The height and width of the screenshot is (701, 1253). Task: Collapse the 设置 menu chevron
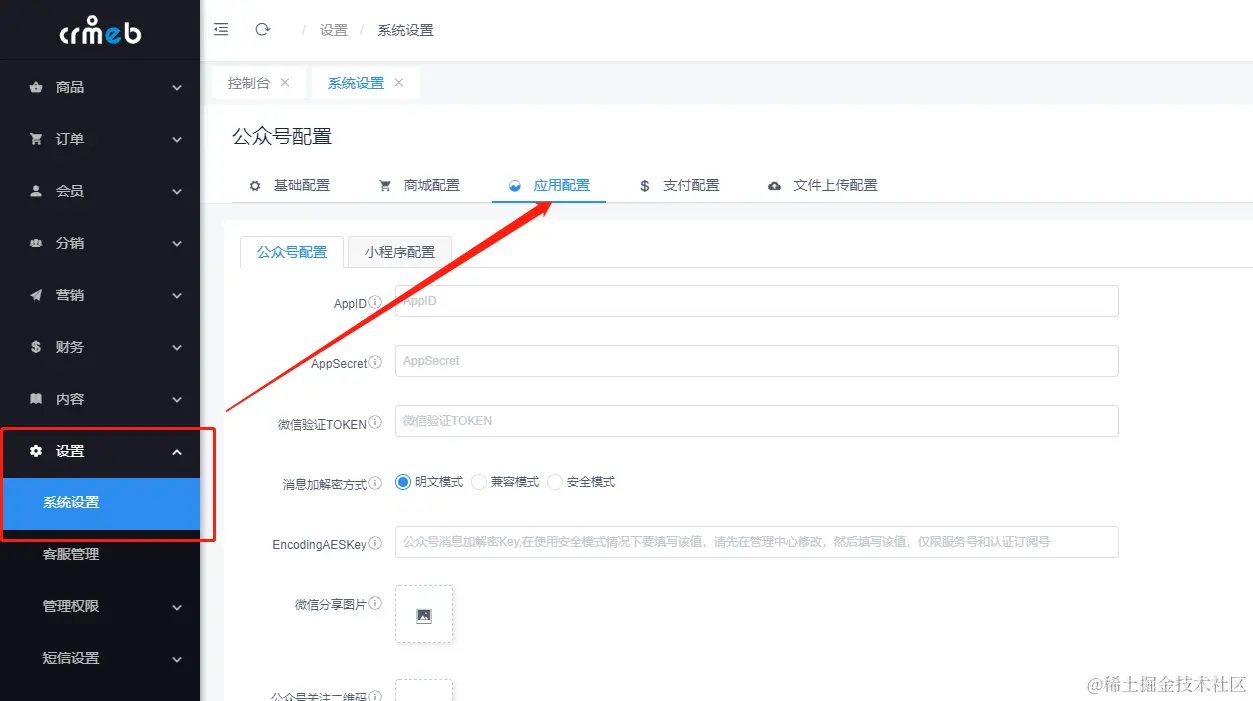point(177,452)
